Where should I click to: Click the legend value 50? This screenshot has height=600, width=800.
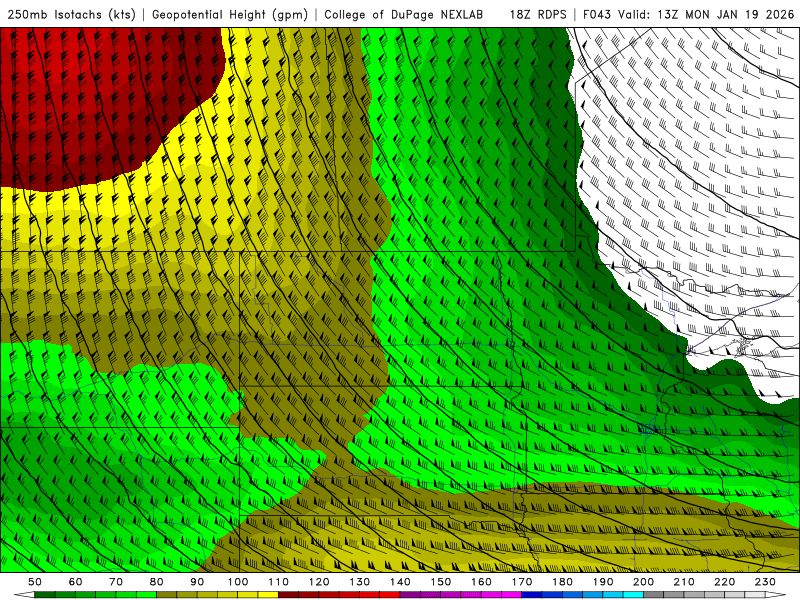pyautogui.click(x=35, y=582)
